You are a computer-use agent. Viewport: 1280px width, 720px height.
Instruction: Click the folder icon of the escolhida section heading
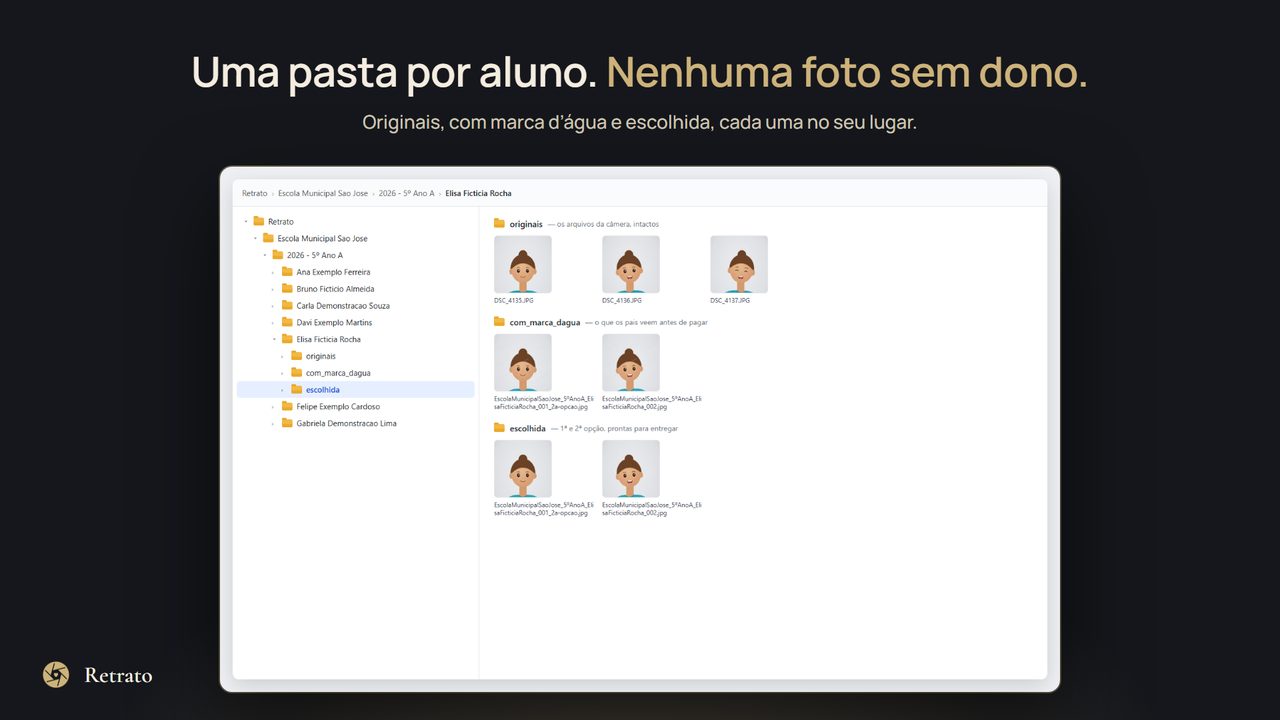coord(499,428)
